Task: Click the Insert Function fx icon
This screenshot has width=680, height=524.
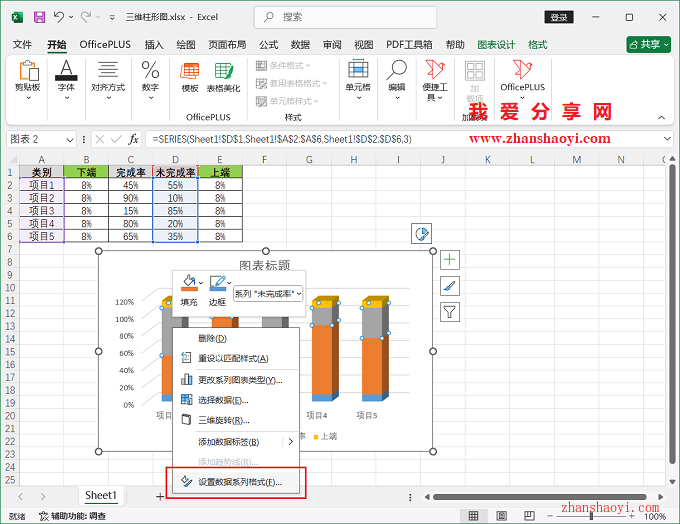Action: tap(133, 139)
